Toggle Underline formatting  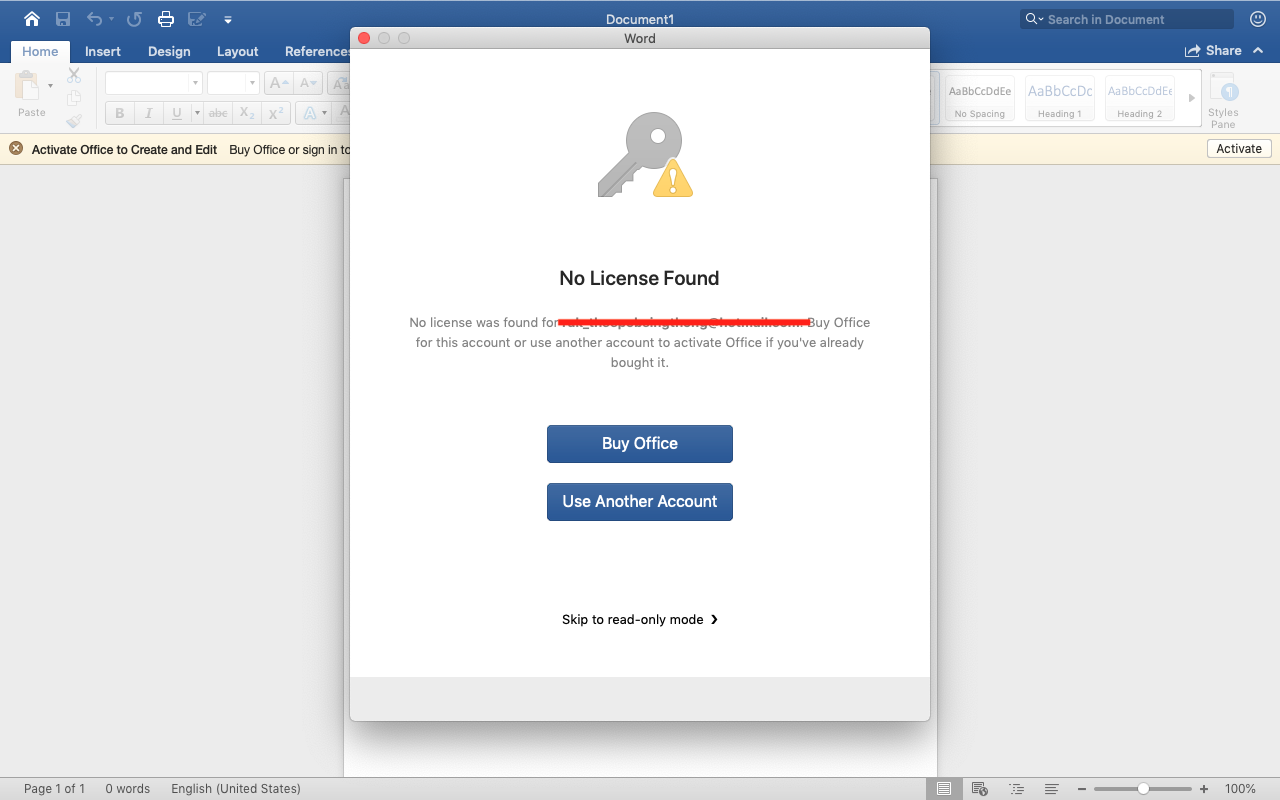[x=177, y=113]
